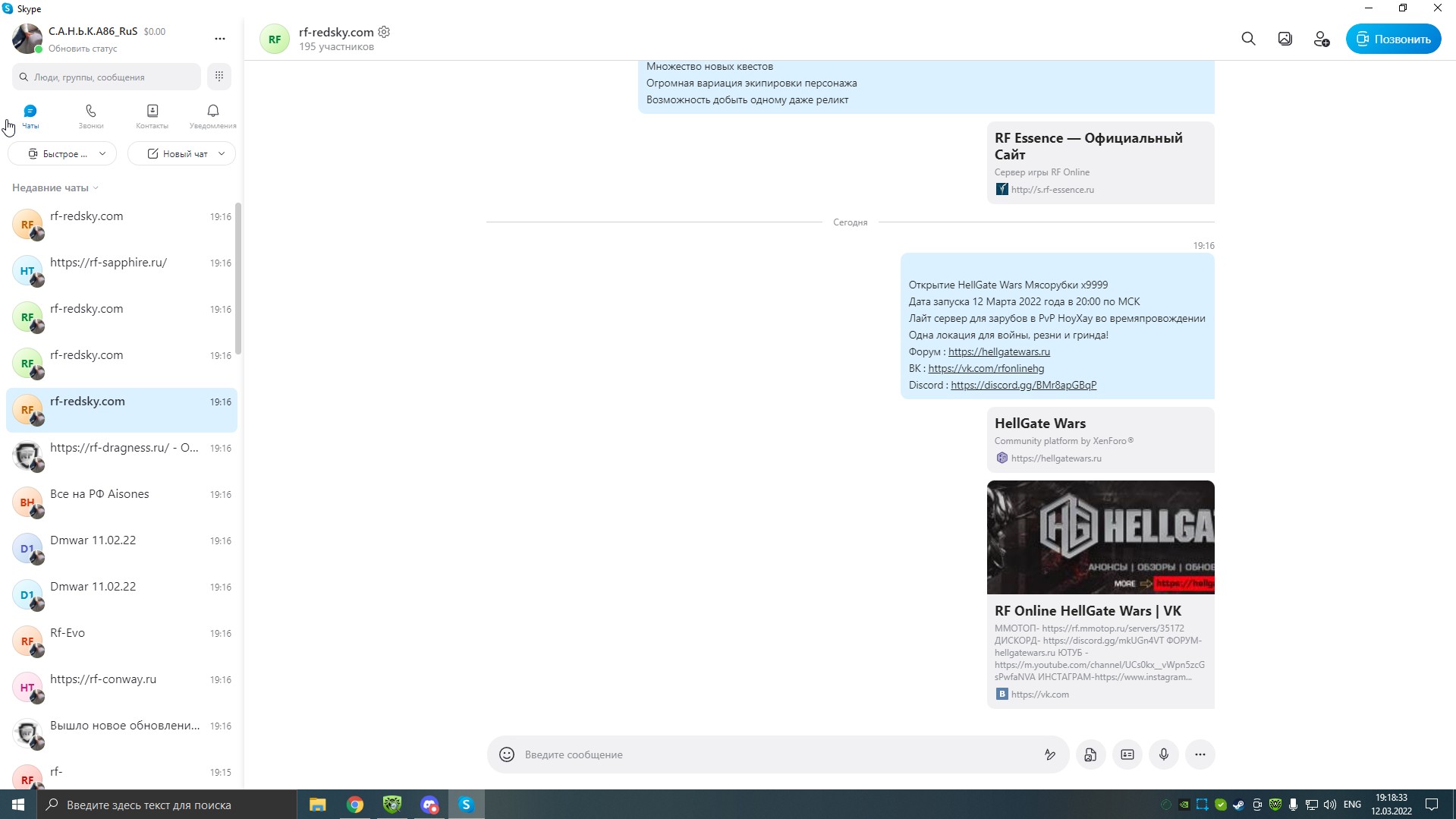Collapse the Недавние чаты section
1456x819 pixels.
(55, 187)
